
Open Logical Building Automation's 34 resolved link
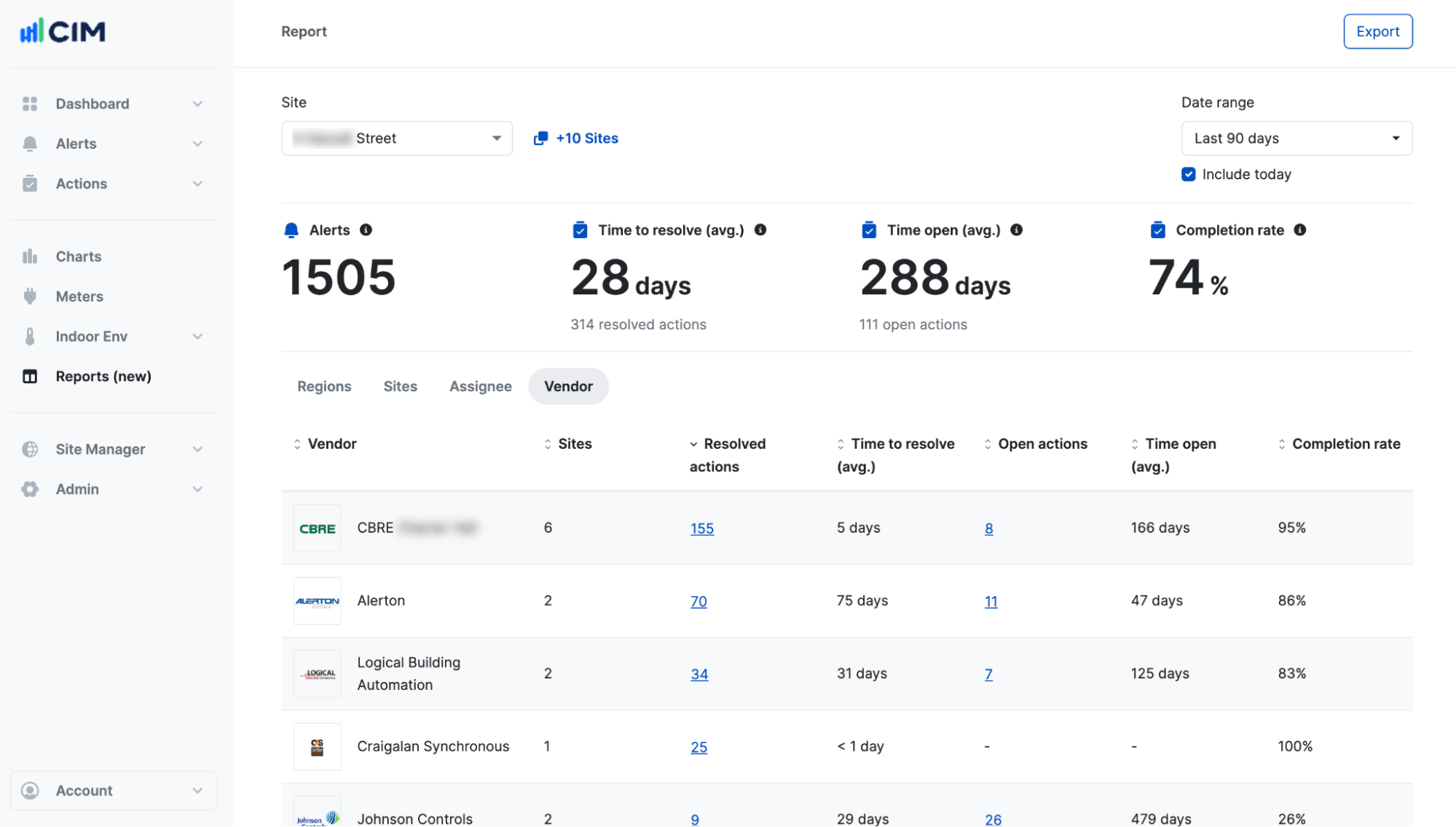(x=699, y=674)
